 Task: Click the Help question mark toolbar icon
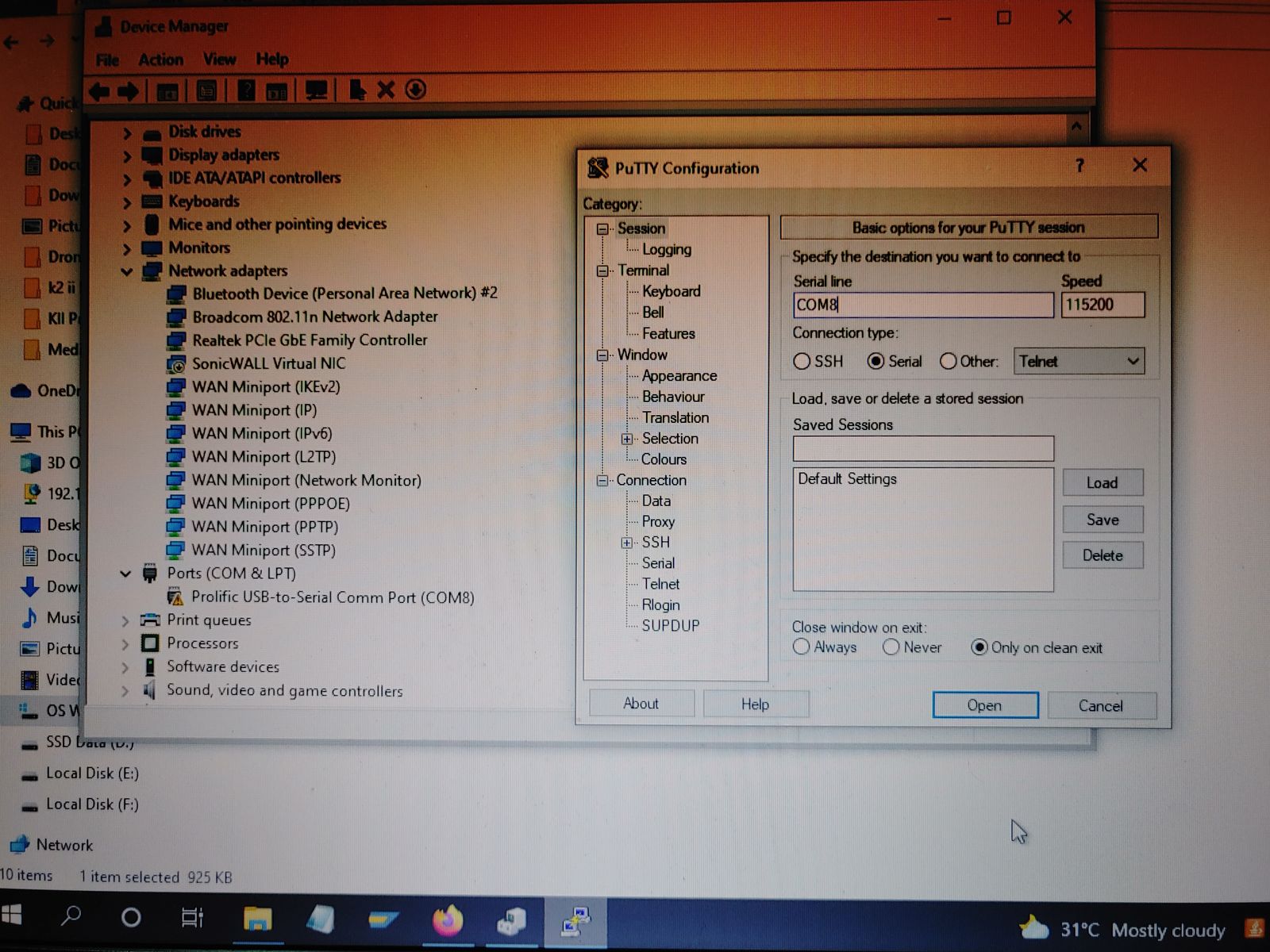pos(246,91)
